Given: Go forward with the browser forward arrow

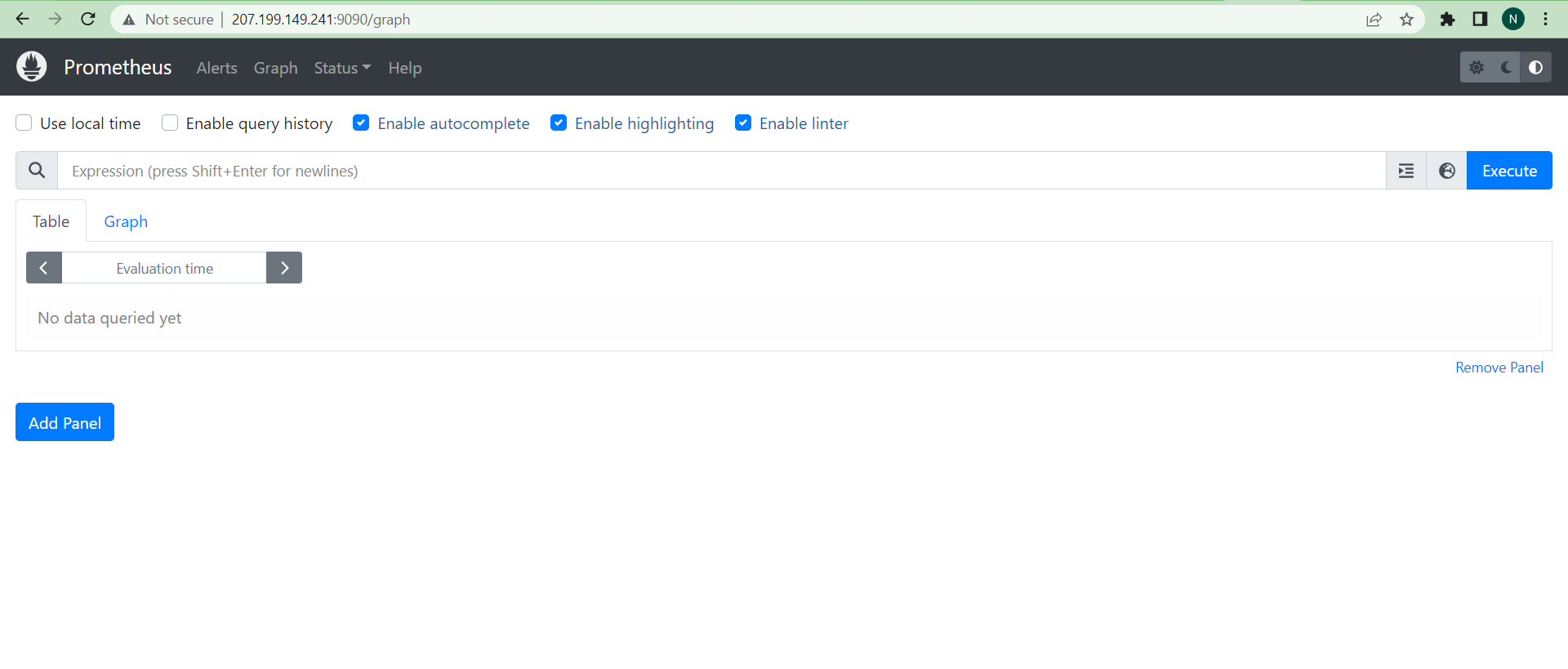Looking at the screenshot, I should pos(55,19).
